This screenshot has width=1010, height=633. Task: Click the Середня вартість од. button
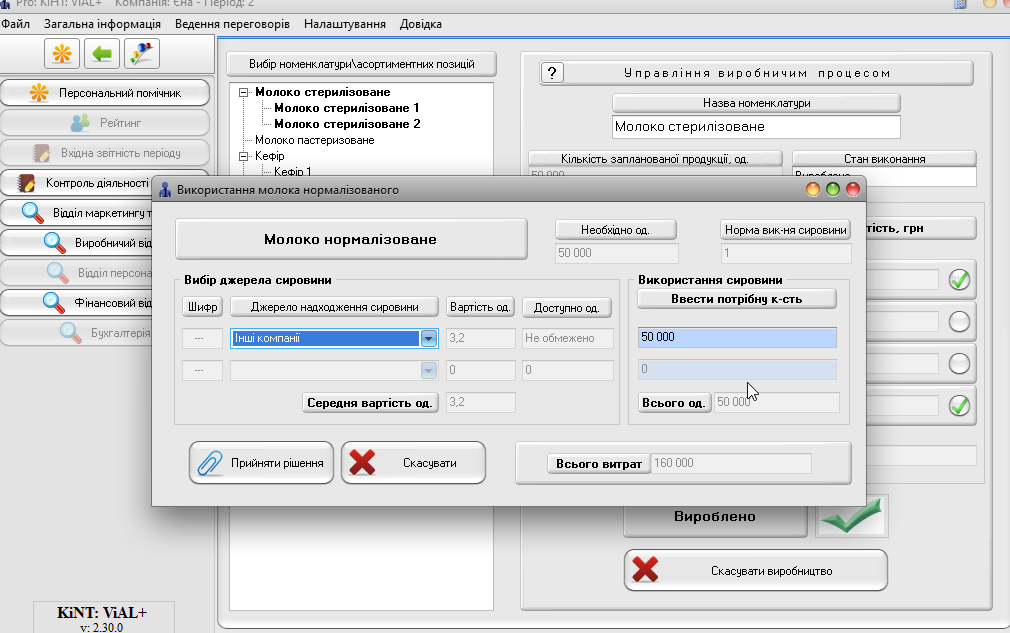click(x=370, y=402)
